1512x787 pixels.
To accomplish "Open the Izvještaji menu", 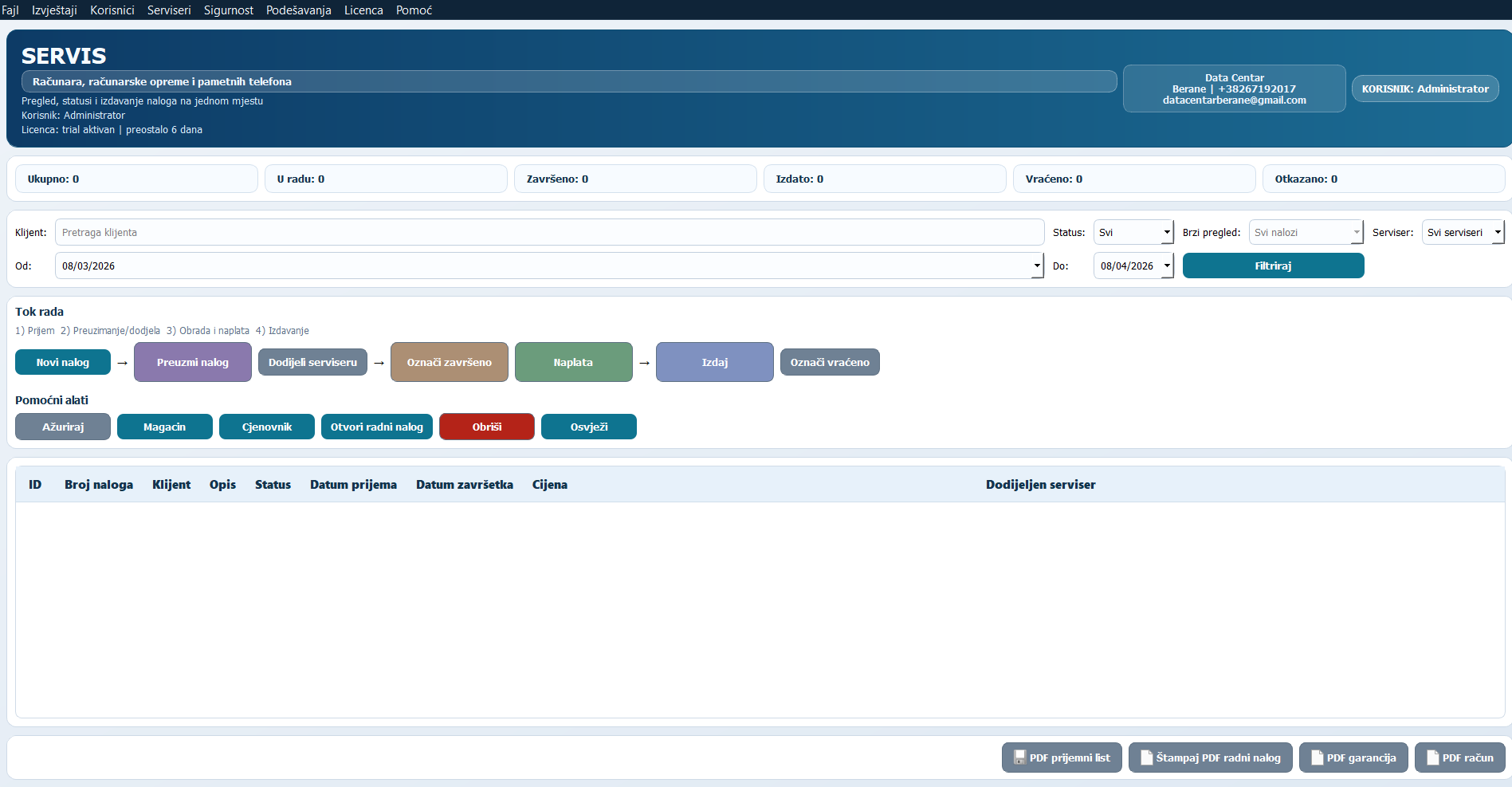I will point(54,10).
